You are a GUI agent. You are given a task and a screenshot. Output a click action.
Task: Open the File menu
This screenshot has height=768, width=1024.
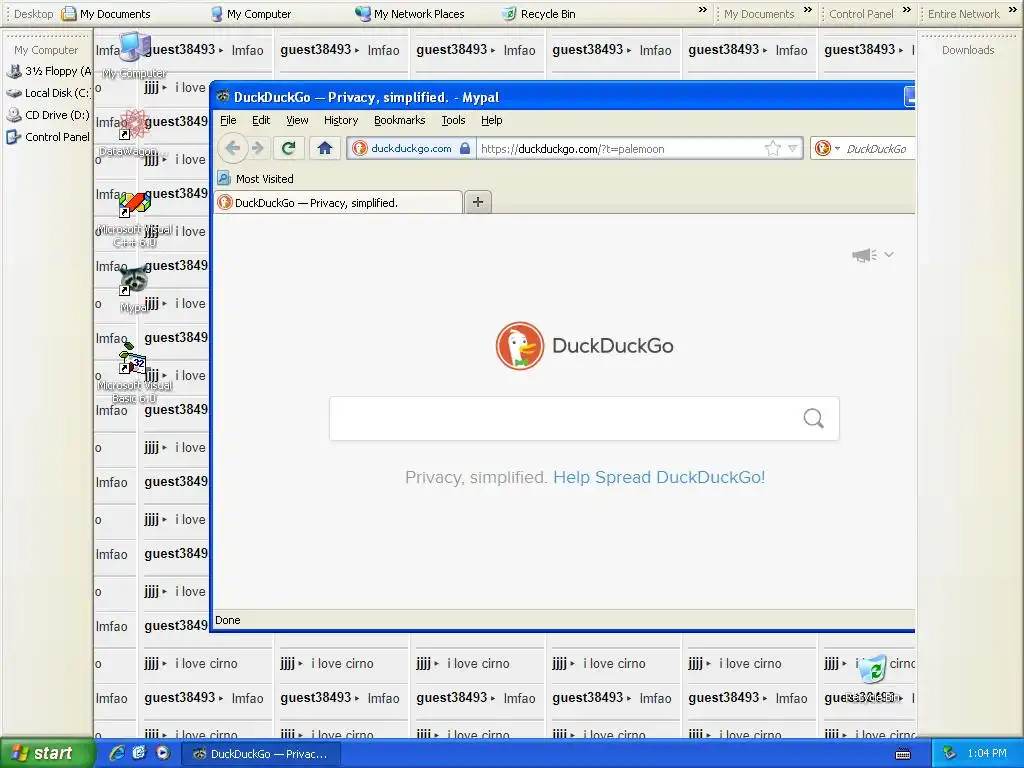click(228, 120)
